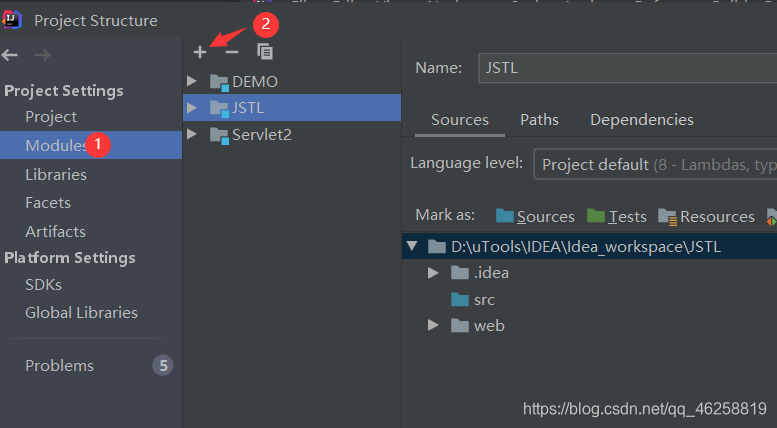The height and width of the screenshot is (428, 777).
Task: Open Project settings section
Action: [51, 117]
